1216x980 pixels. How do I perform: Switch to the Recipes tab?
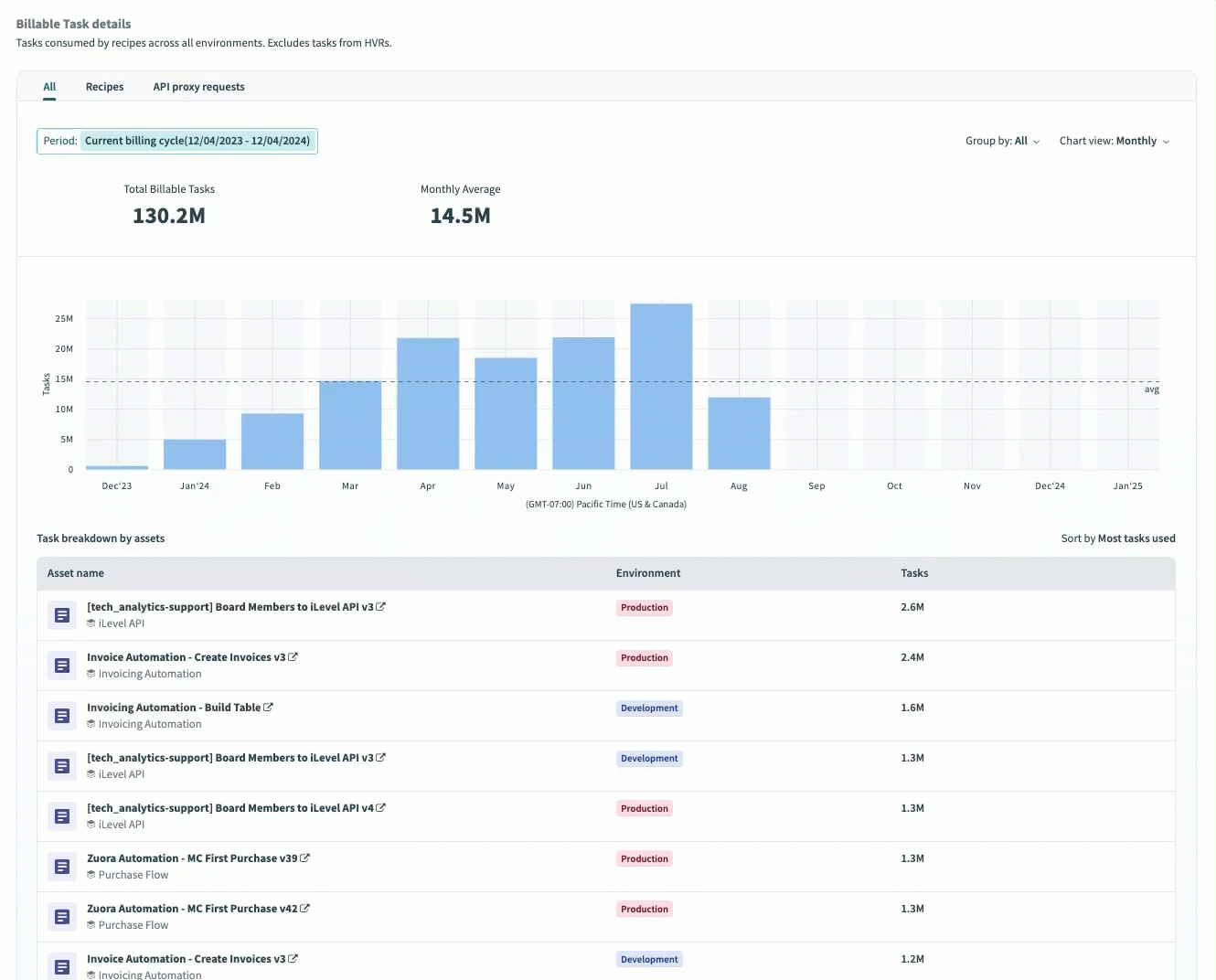tap(104, 86)
